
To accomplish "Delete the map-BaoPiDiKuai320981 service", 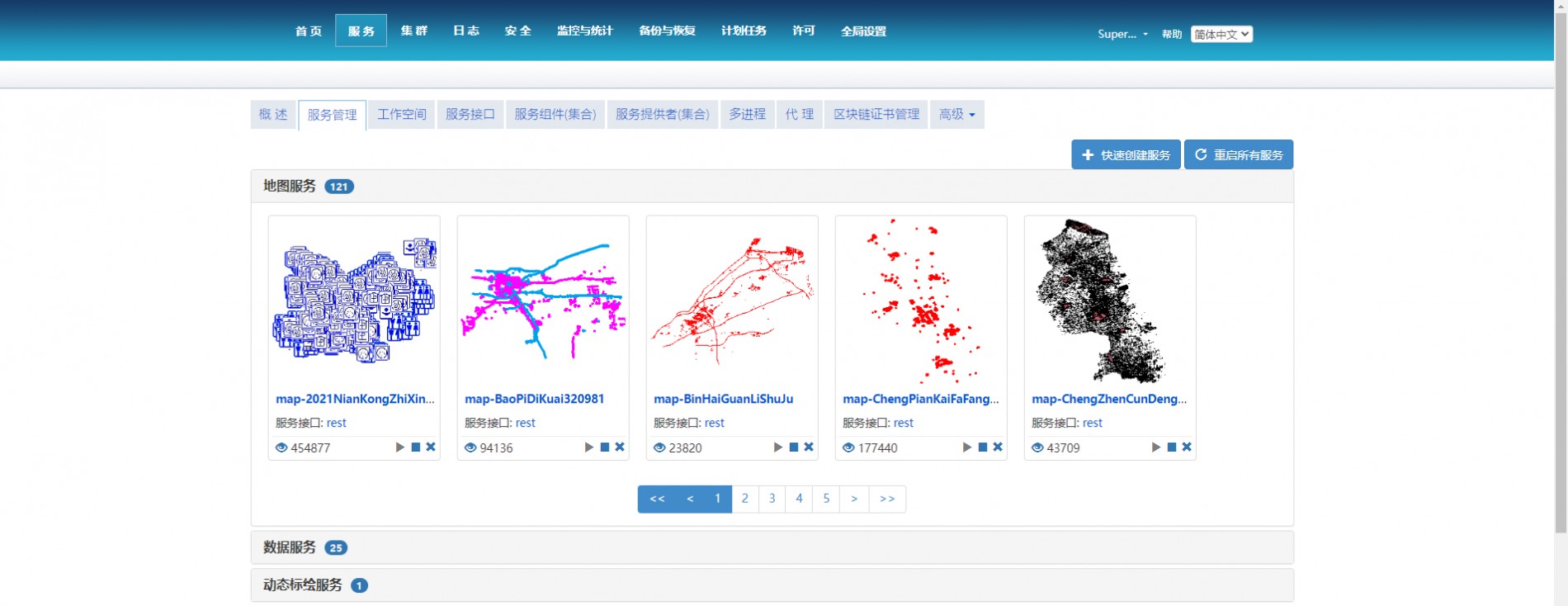I will point(620,447).
